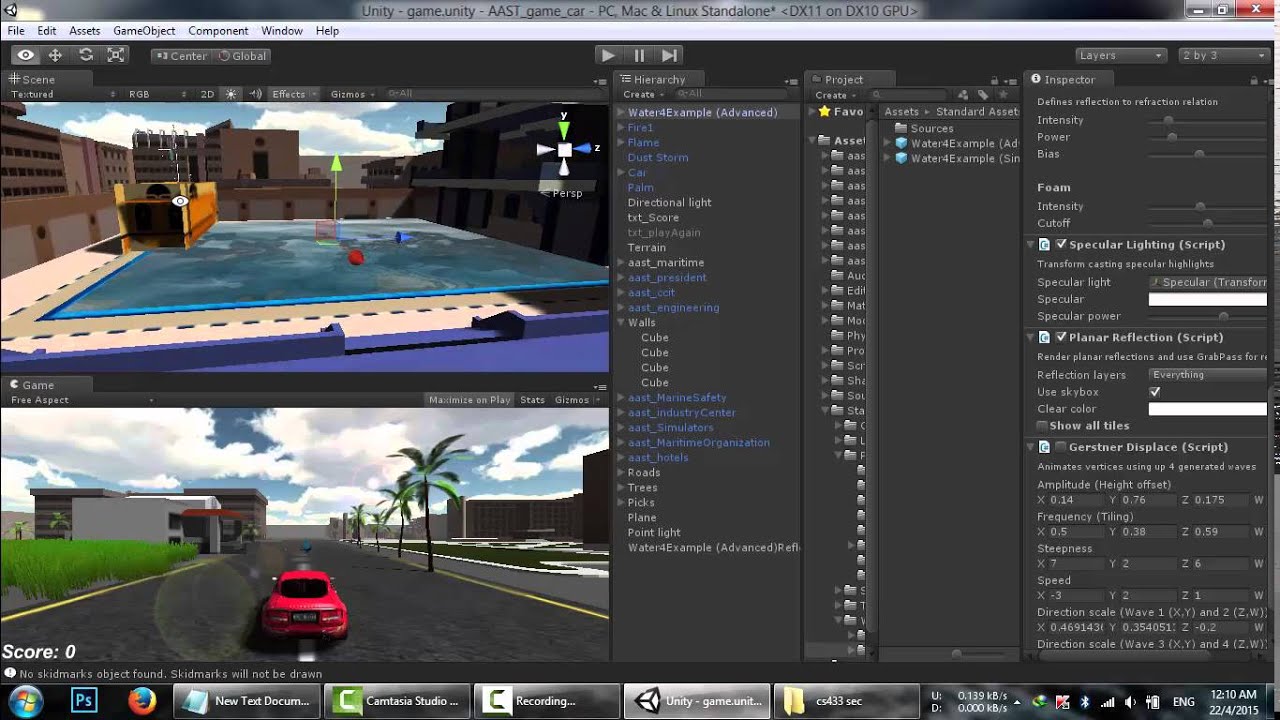This screenshot has width=1280, height=720.
Task: Select the Scale tool in toolbar
Action: [x=116, y=56]
